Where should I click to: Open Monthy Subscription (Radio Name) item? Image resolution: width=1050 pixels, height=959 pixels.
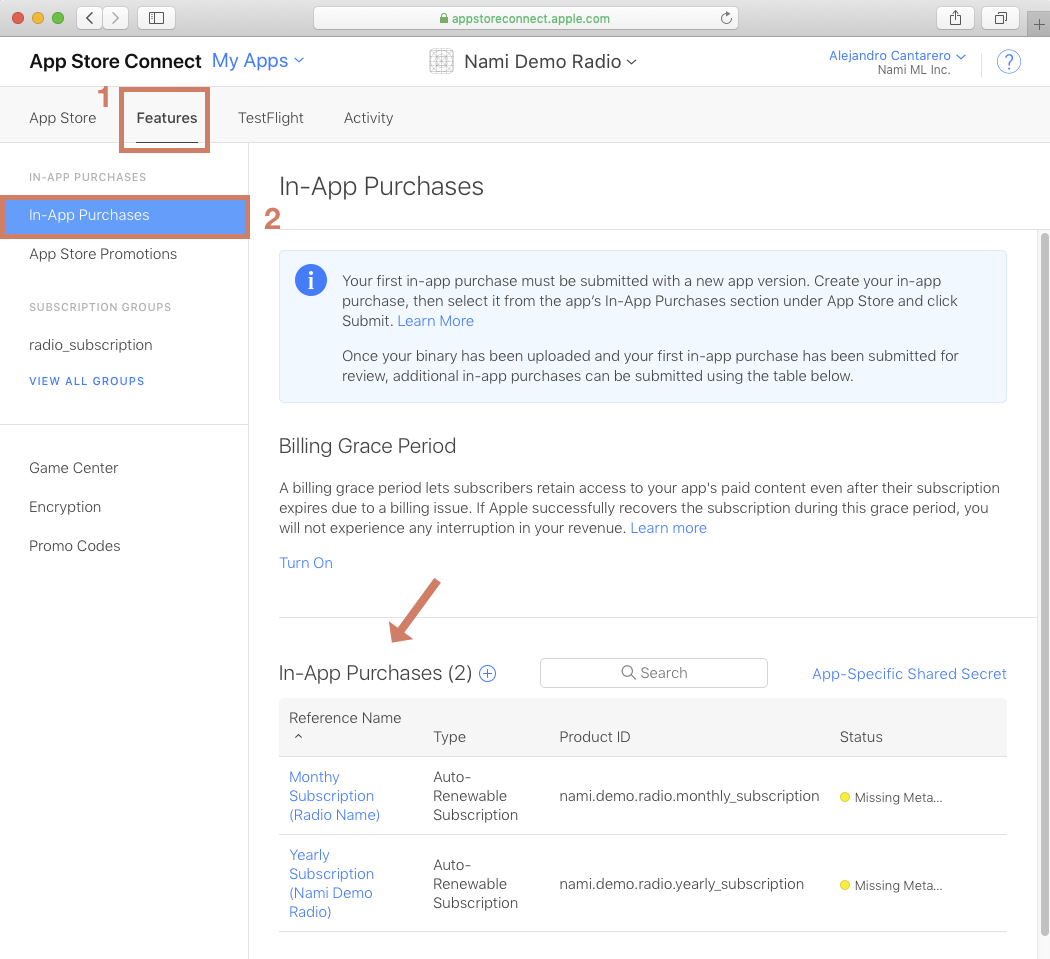334,796
